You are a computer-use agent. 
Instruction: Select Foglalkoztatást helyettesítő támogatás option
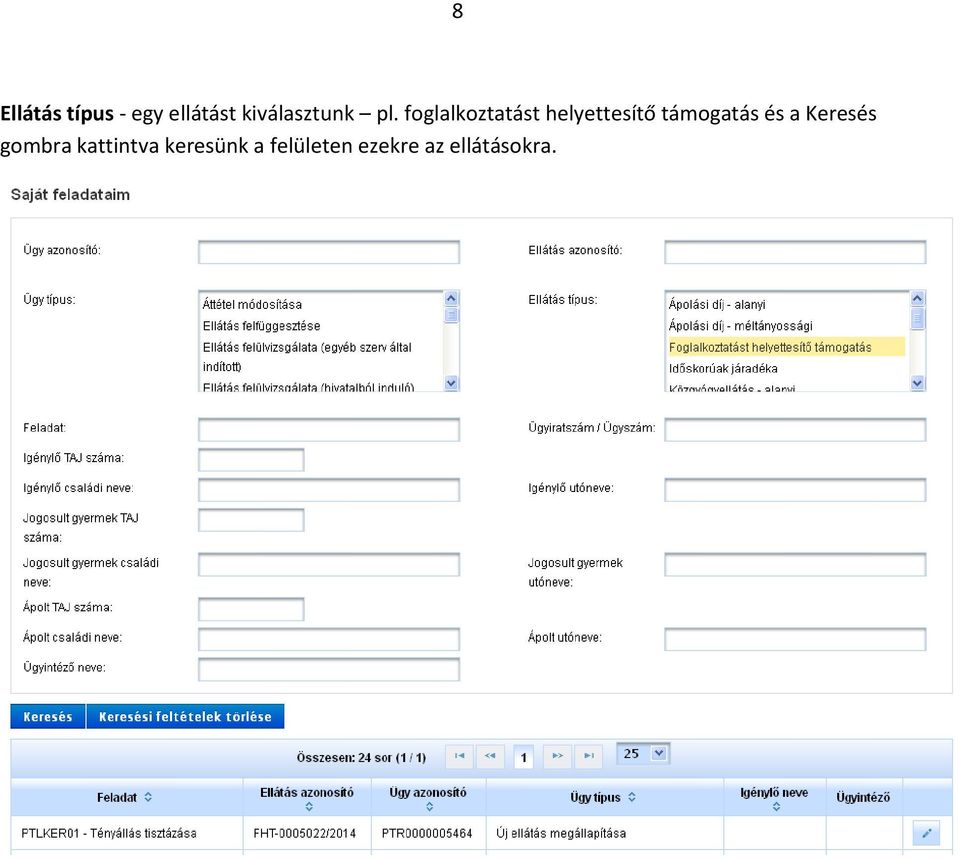787,347
